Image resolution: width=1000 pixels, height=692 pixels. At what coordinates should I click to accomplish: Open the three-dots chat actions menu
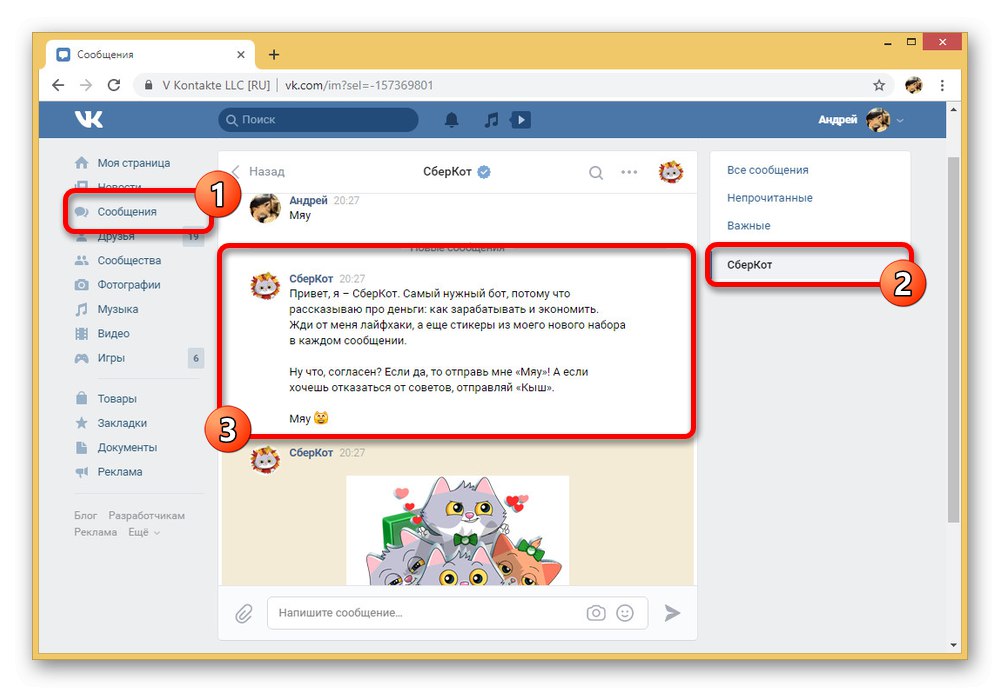pos(629,172)
